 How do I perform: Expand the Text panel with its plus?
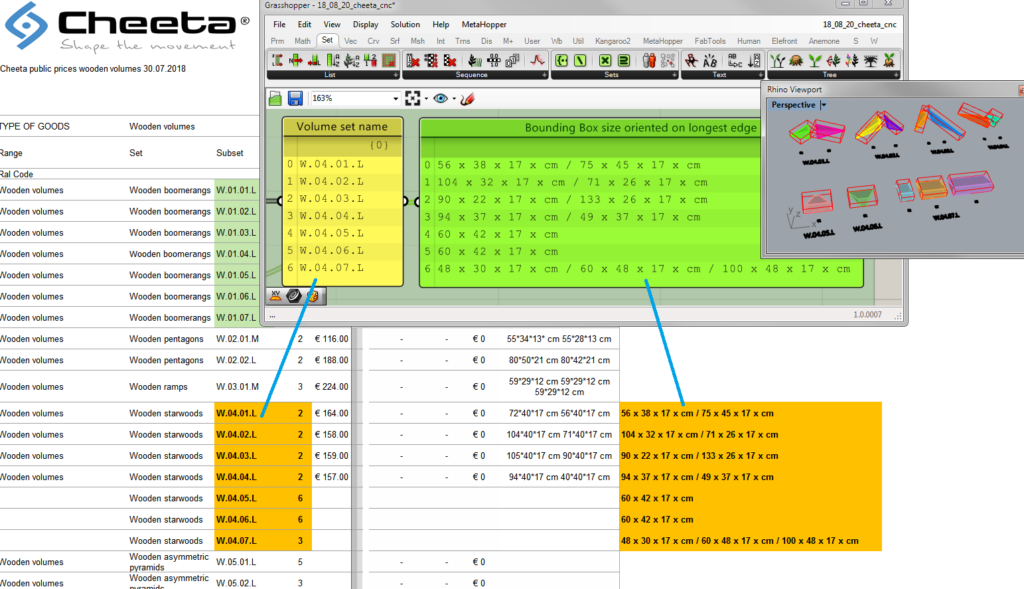click(760, 75)
